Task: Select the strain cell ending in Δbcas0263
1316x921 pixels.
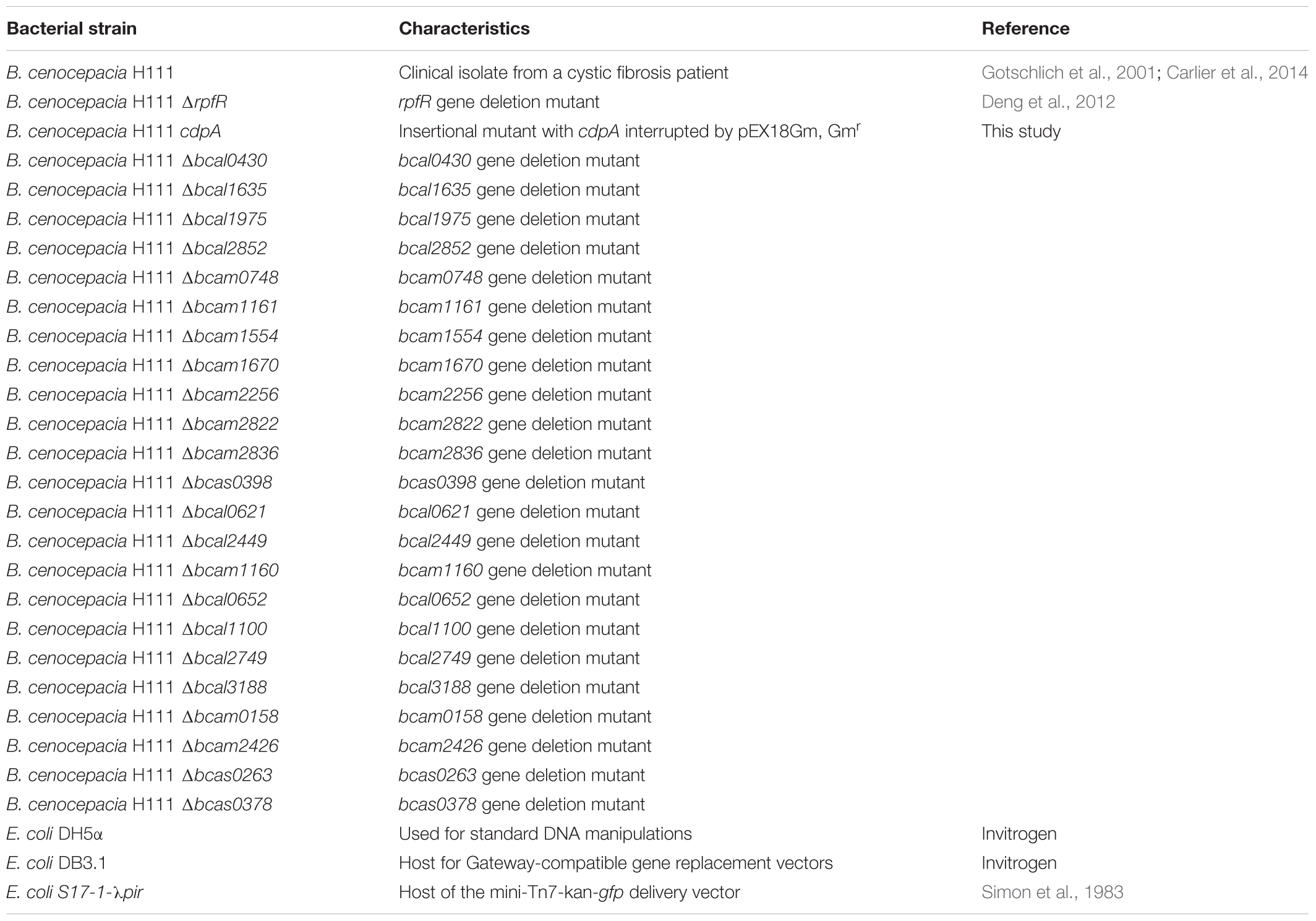Action: coord(139,775)
